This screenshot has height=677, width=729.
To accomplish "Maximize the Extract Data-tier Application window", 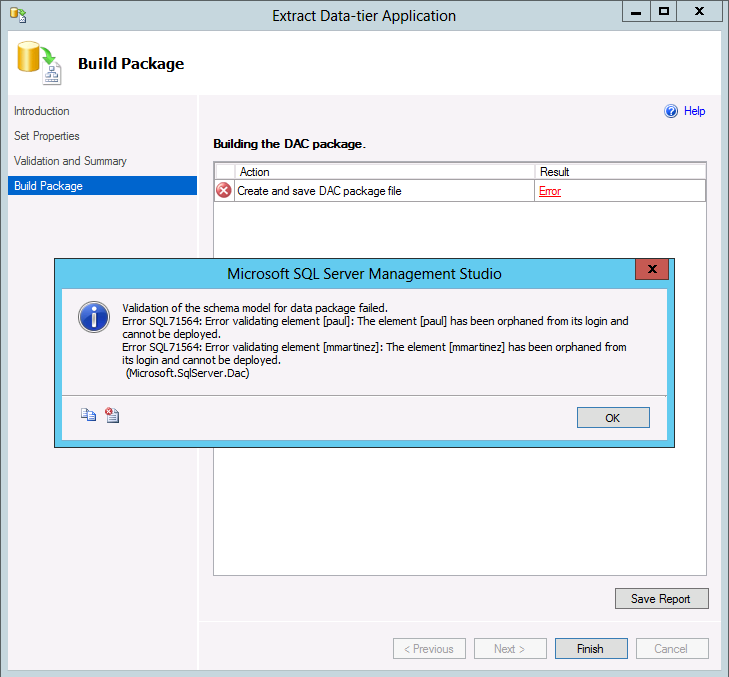I will pyautogui.click(x=663, y=12).
